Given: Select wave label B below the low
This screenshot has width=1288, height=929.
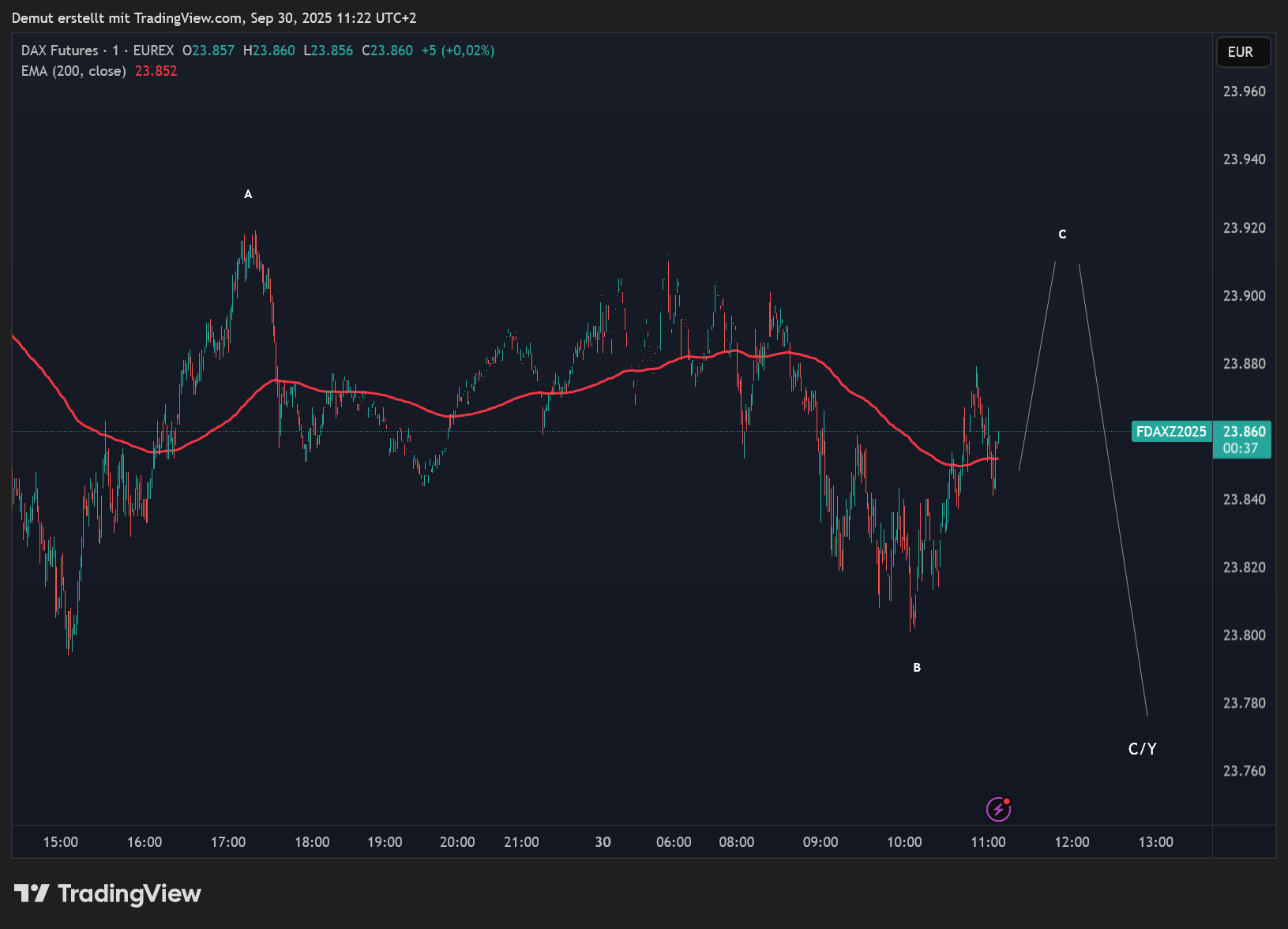Looking at the screenshot, I should 917,668.
